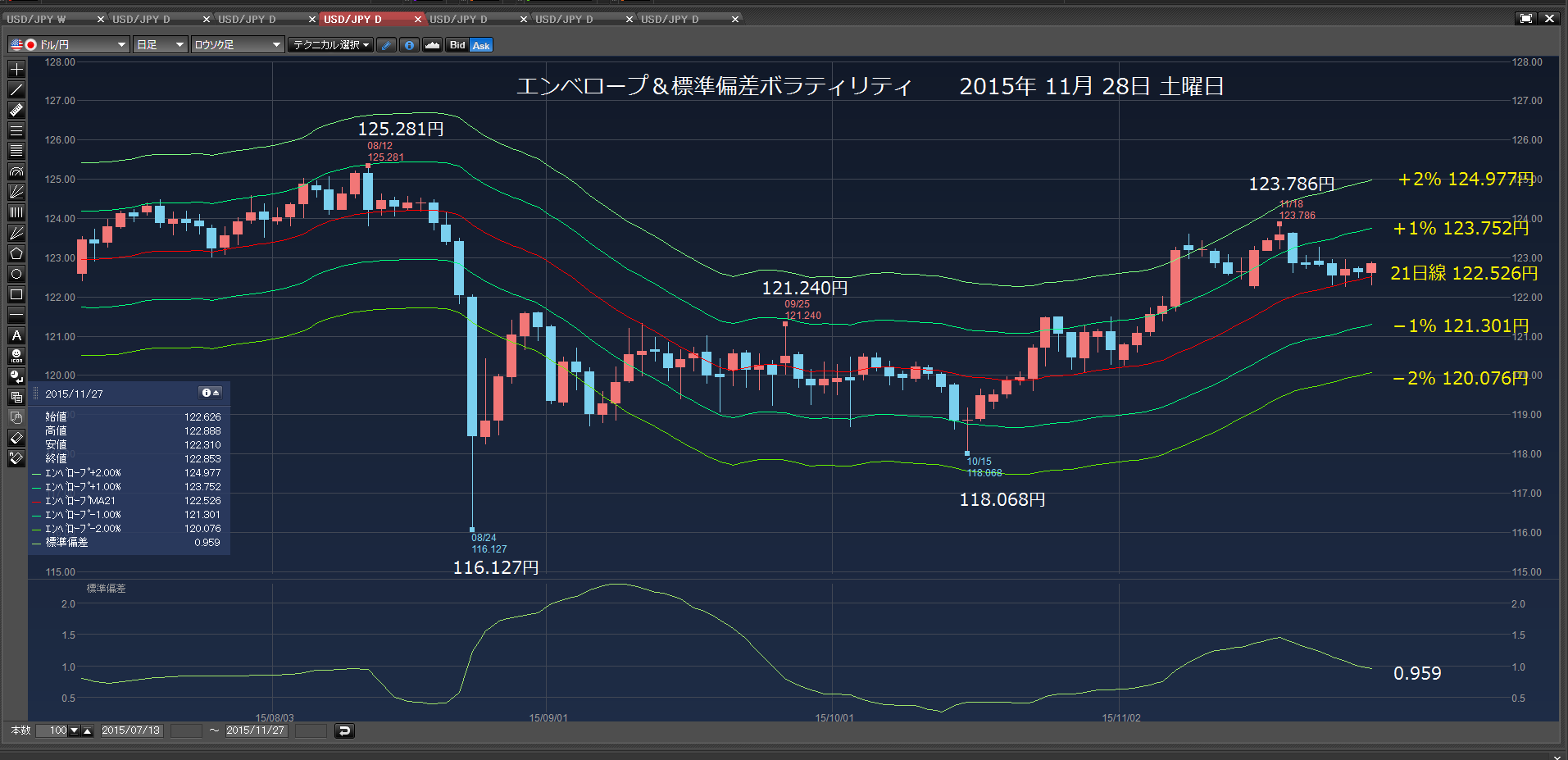The width and height of the screenshot is (1568, 760).
Task: Open the smiley icon stamp tool
Action: tap(16, 356)
